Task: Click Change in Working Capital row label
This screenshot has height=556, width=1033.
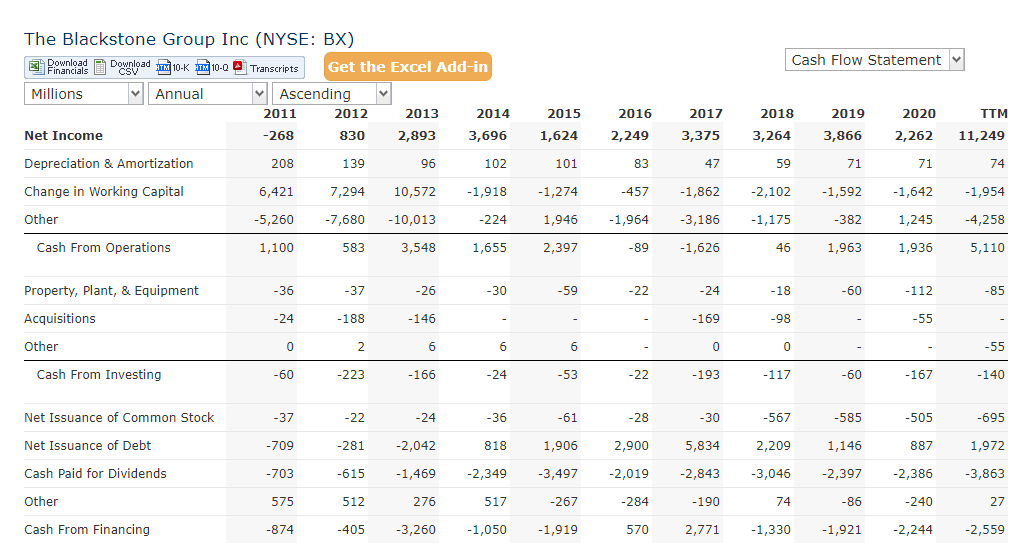Action: (103, 192)
